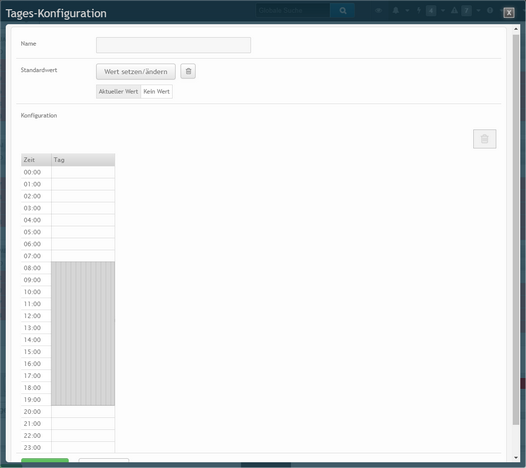Click the Zeit column header
Image resolution: width=526 pixels, height=468 pixels.
[36, 160]
